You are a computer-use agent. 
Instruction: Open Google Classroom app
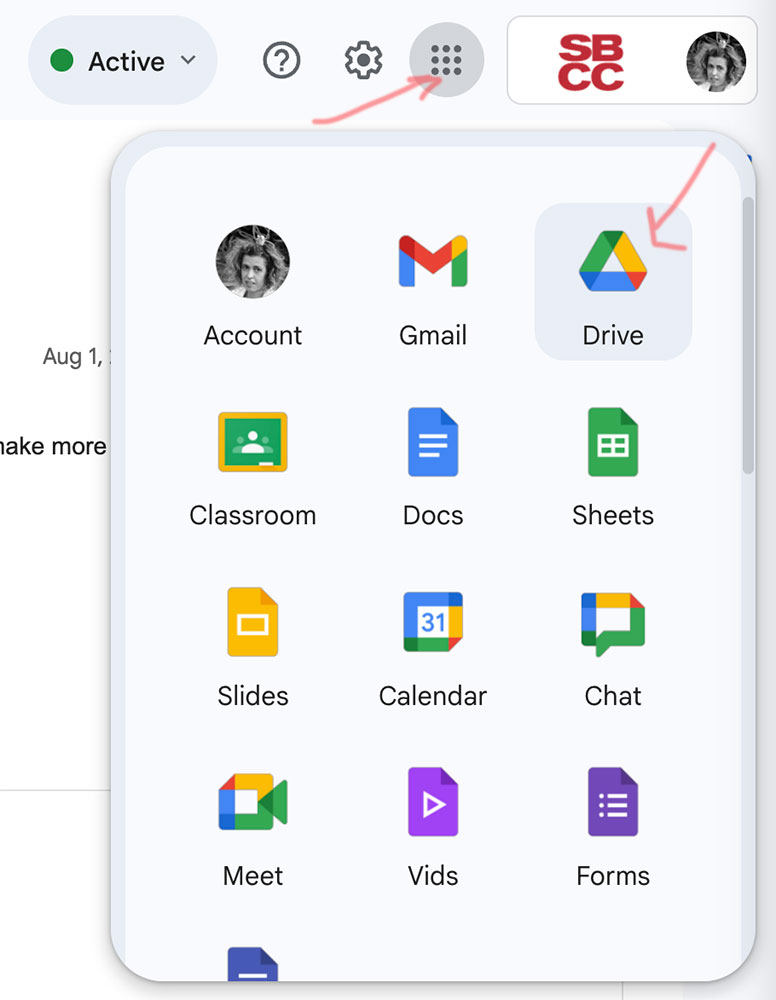(x=252, y=461)
